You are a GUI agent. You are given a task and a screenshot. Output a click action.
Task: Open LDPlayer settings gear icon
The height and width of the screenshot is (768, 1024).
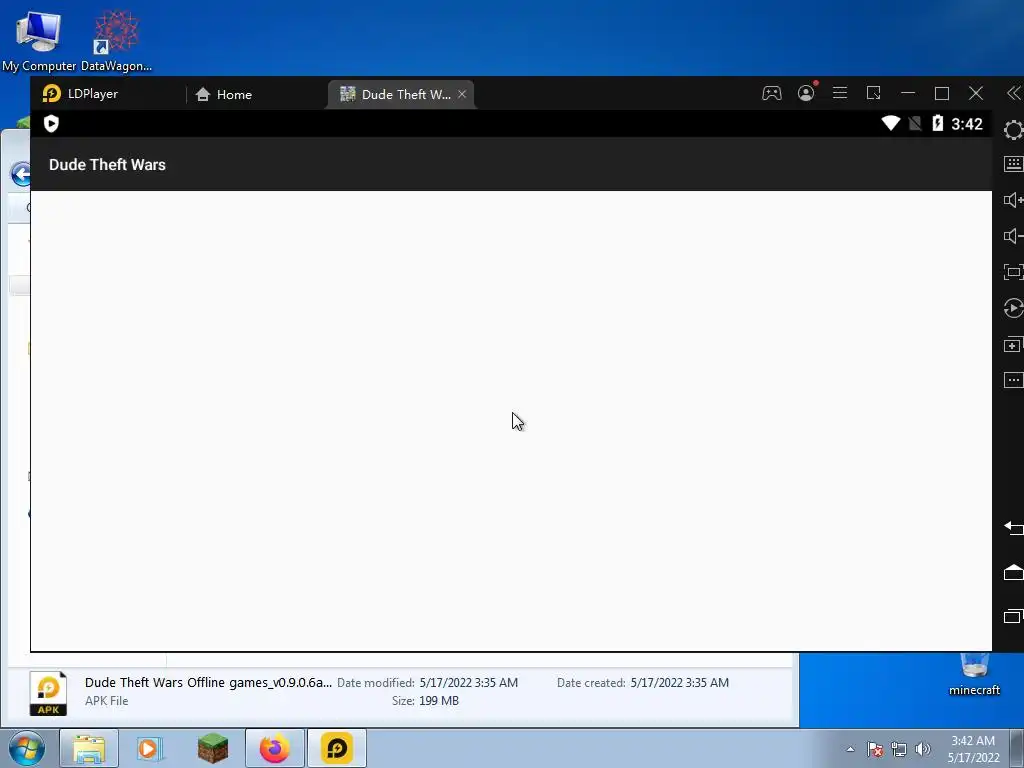(x=1014, y=130)
